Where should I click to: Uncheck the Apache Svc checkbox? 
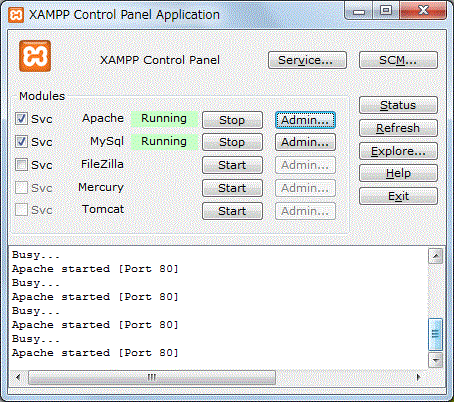click(21, 119)
